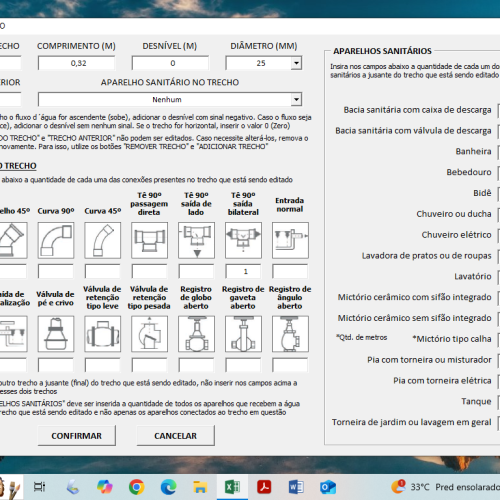
Task: Open Adobe Acrobat from the taskbar
Action: [264, 487]
